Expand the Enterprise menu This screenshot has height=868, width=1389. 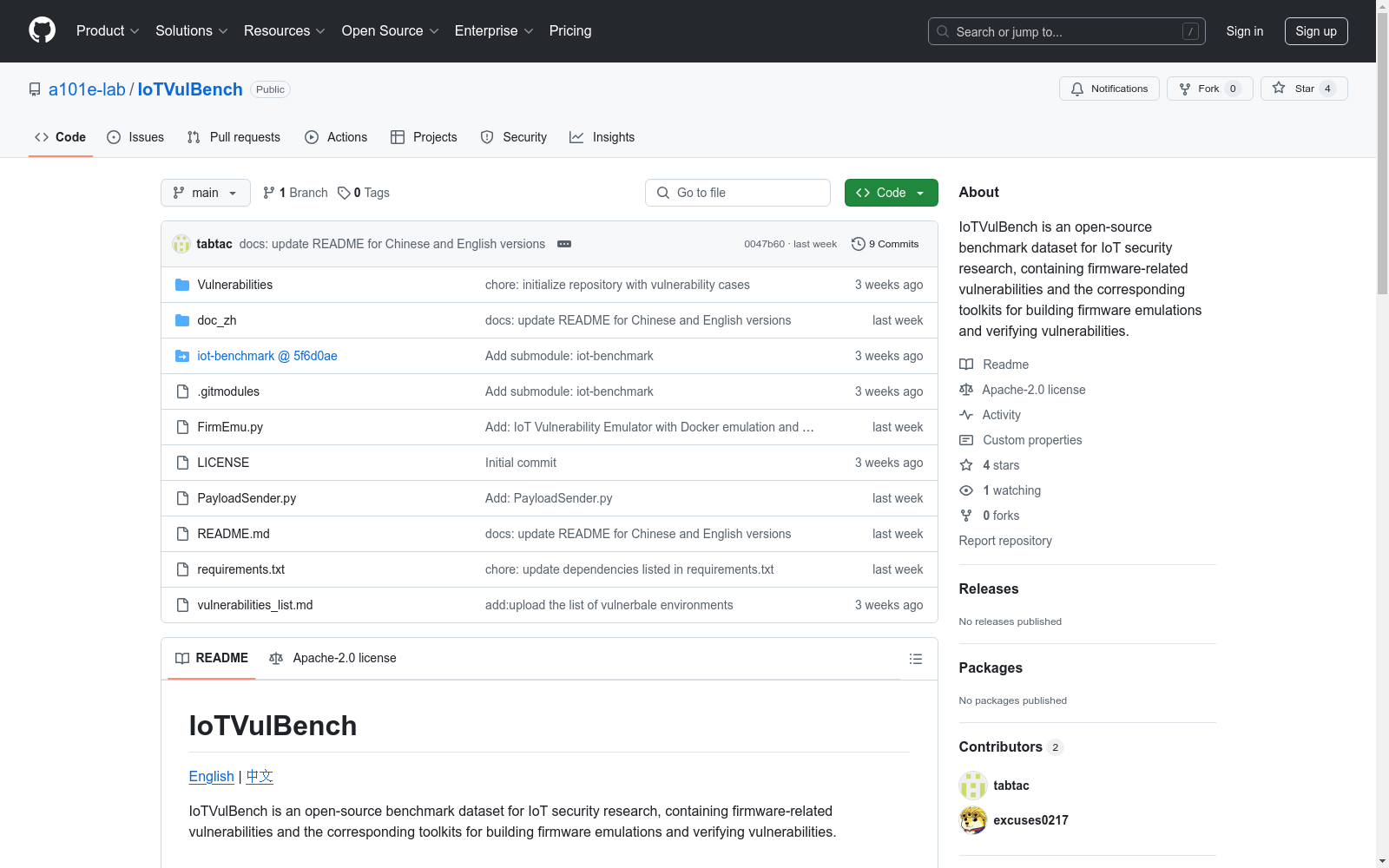[494, 30]
